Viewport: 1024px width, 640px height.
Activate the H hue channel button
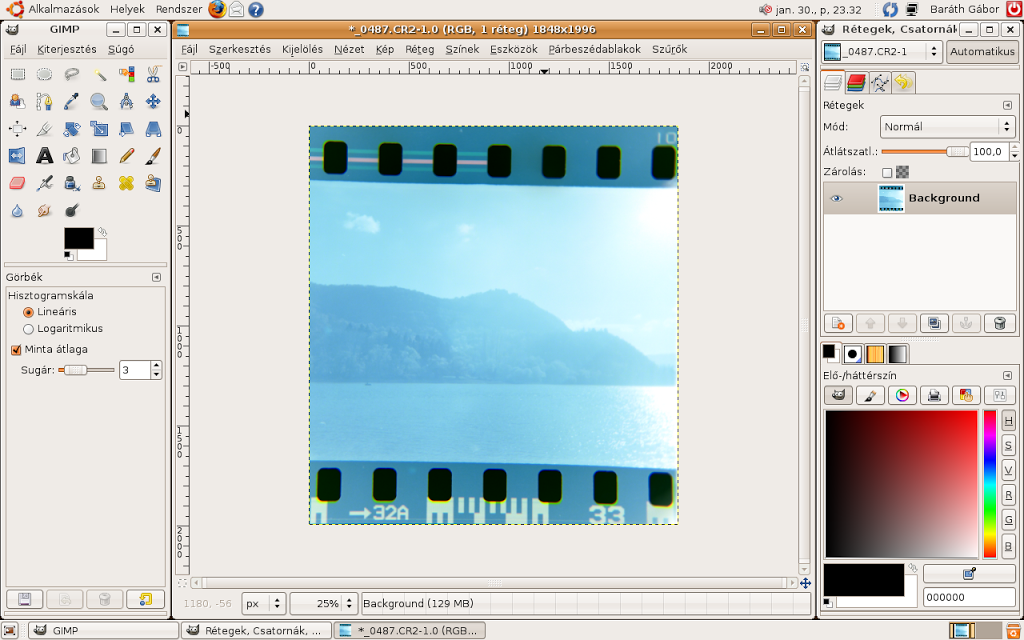(1008, 421)
